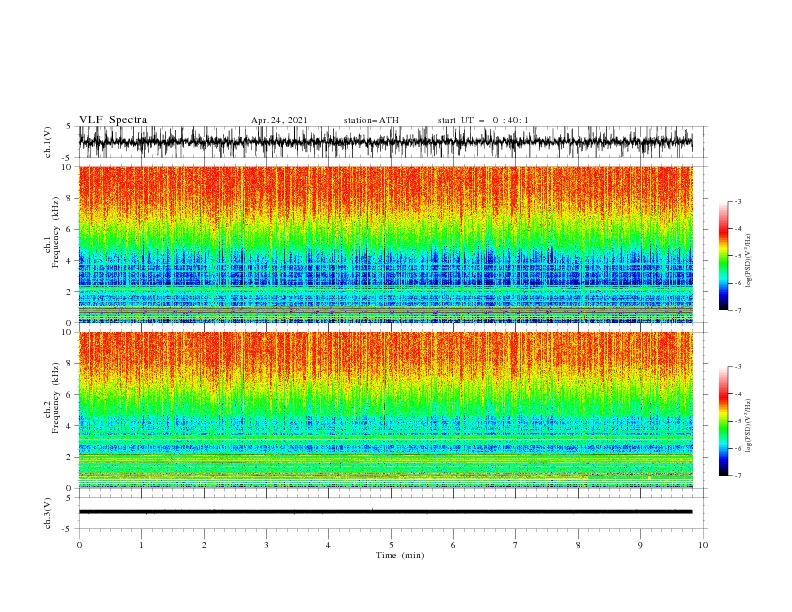This screenshot has height=612, width=792.
Task: Click the time axis tick label '5'
Action: [391, 545]
